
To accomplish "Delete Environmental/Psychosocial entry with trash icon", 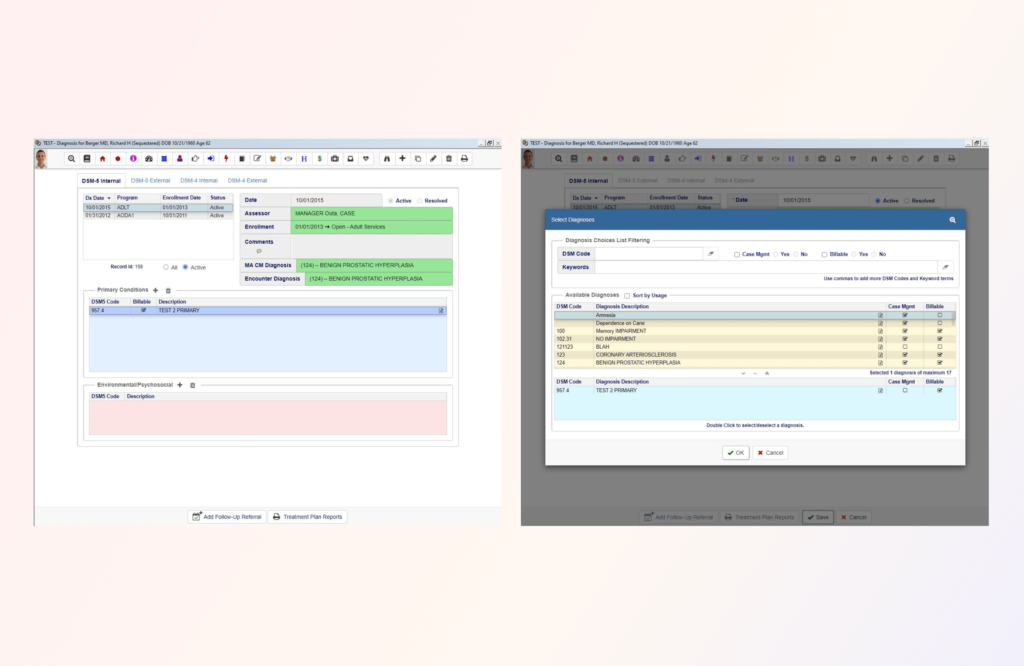I will (192, 385).
